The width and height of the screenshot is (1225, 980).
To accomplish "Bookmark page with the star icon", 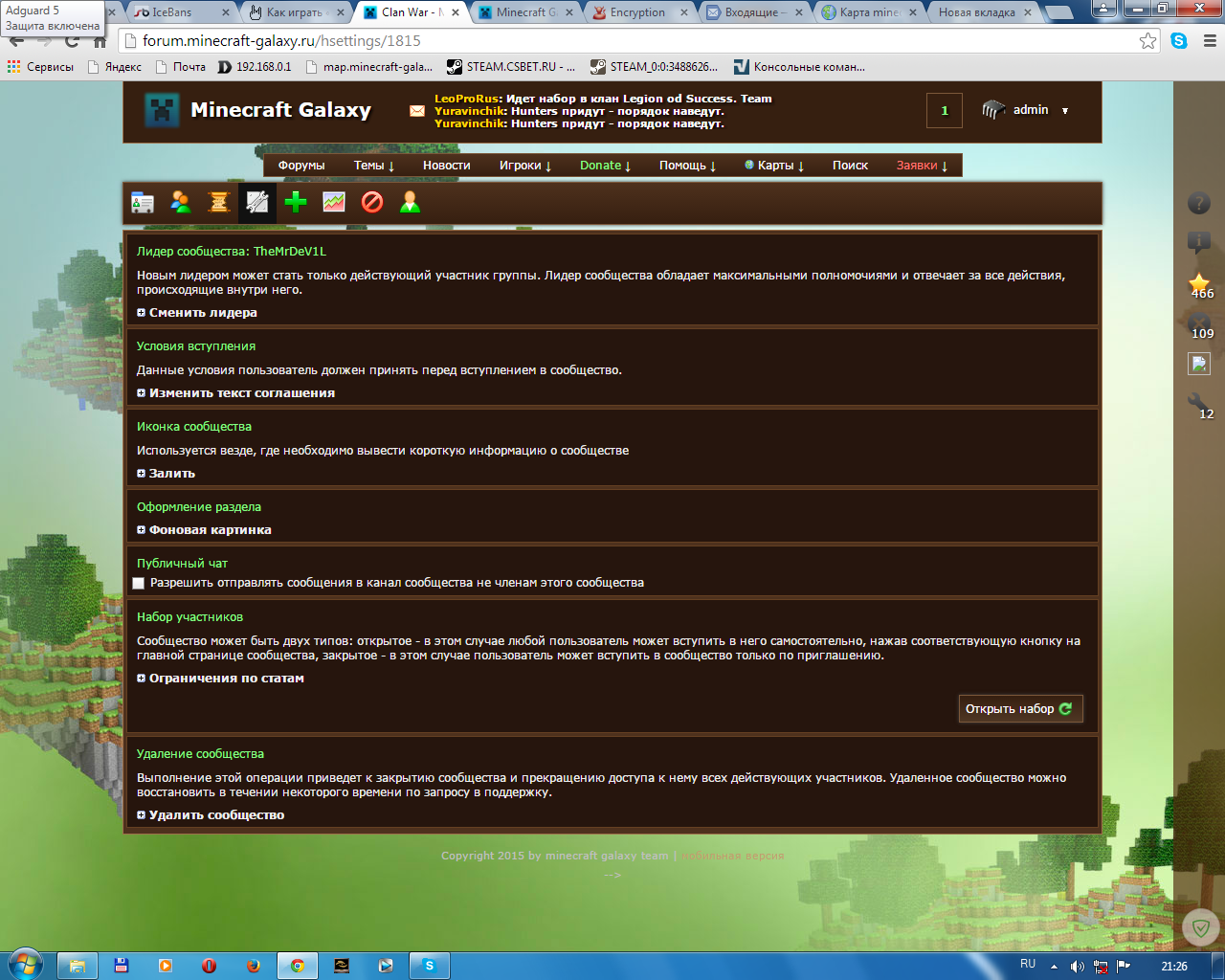I will point(1147,40).
